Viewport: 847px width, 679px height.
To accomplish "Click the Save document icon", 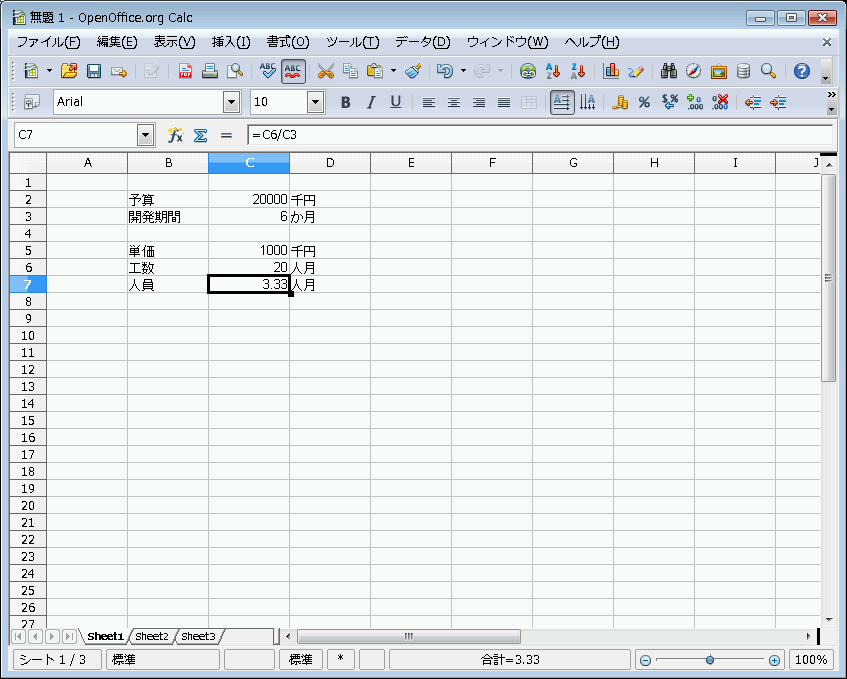I will point(94,71).
